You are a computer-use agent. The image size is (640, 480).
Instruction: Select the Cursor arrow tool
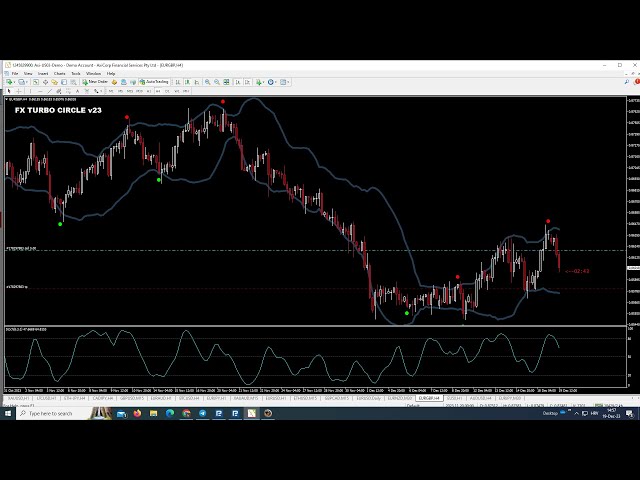click(x=9, y=91)
